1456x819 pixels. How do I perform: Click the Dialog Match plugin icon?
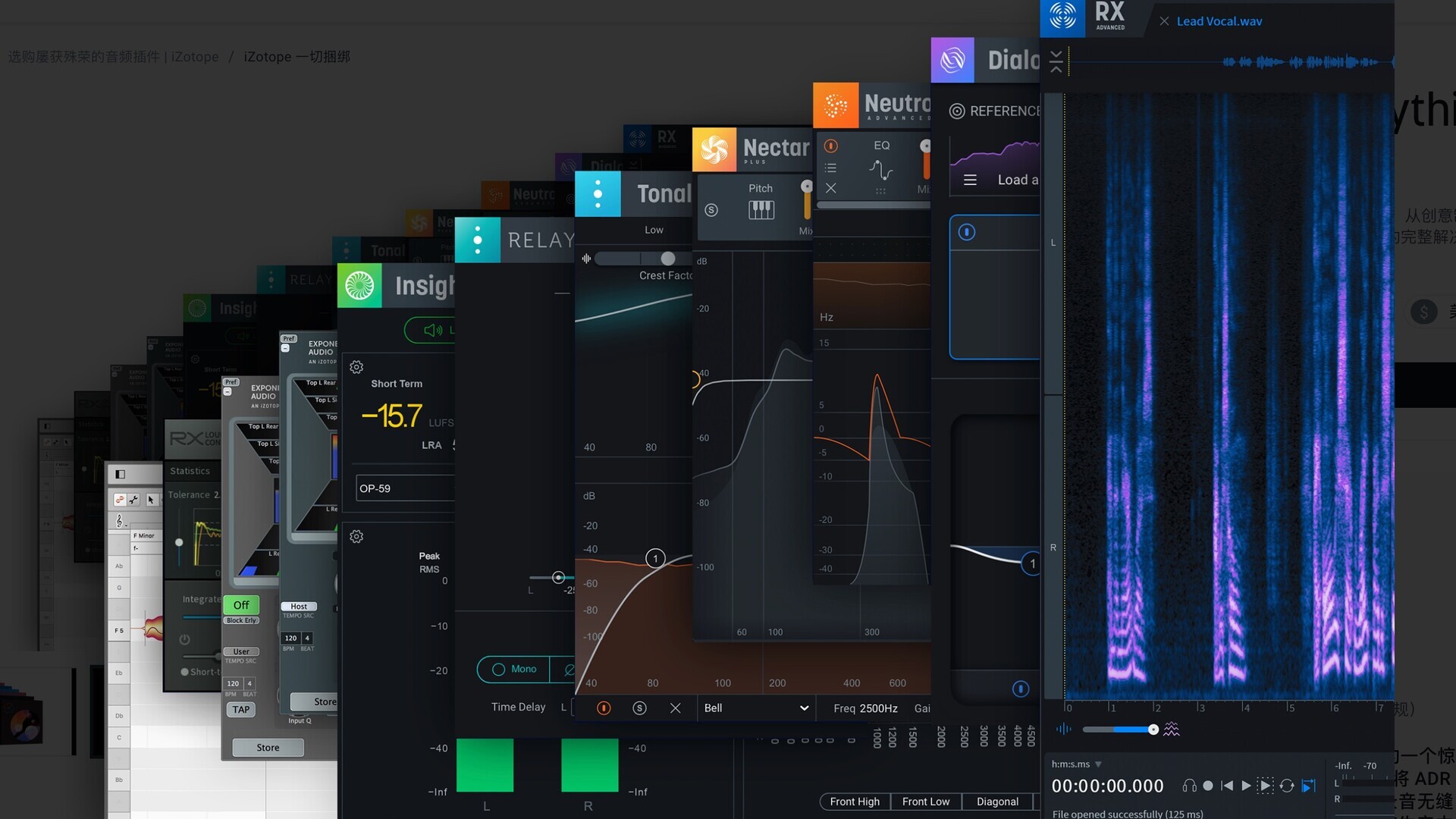[952, 60]
